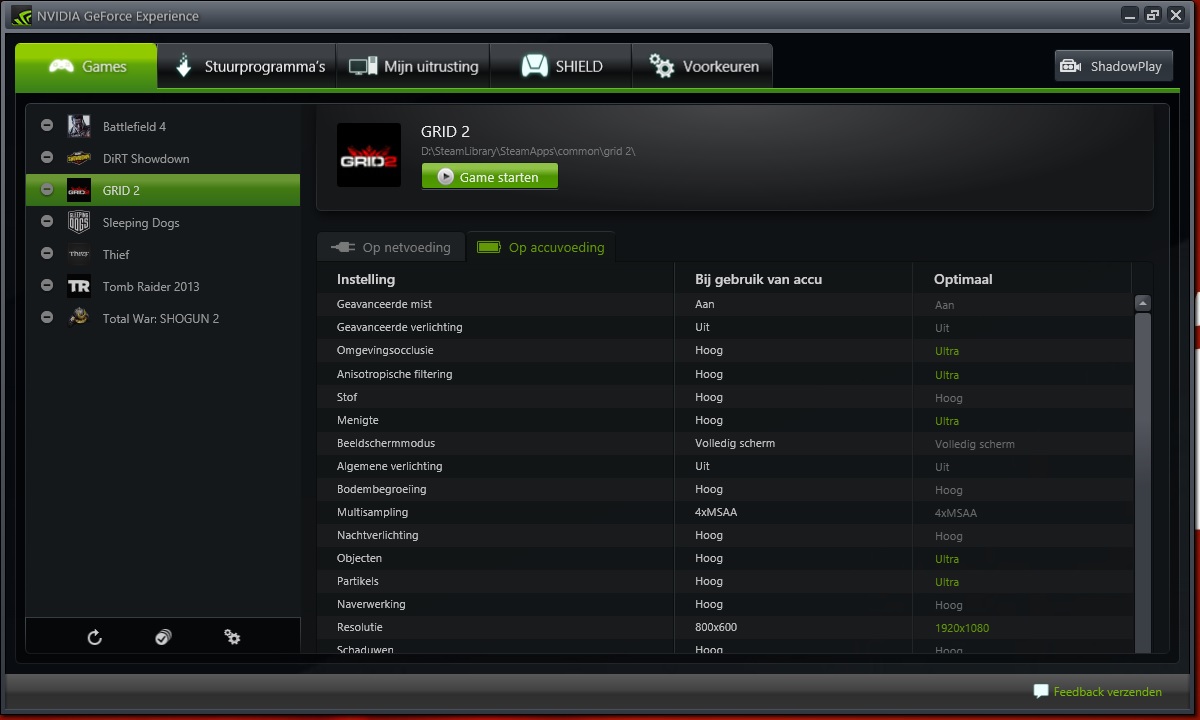Click the Total War SHOGUN 2 icon

point(79,318)
